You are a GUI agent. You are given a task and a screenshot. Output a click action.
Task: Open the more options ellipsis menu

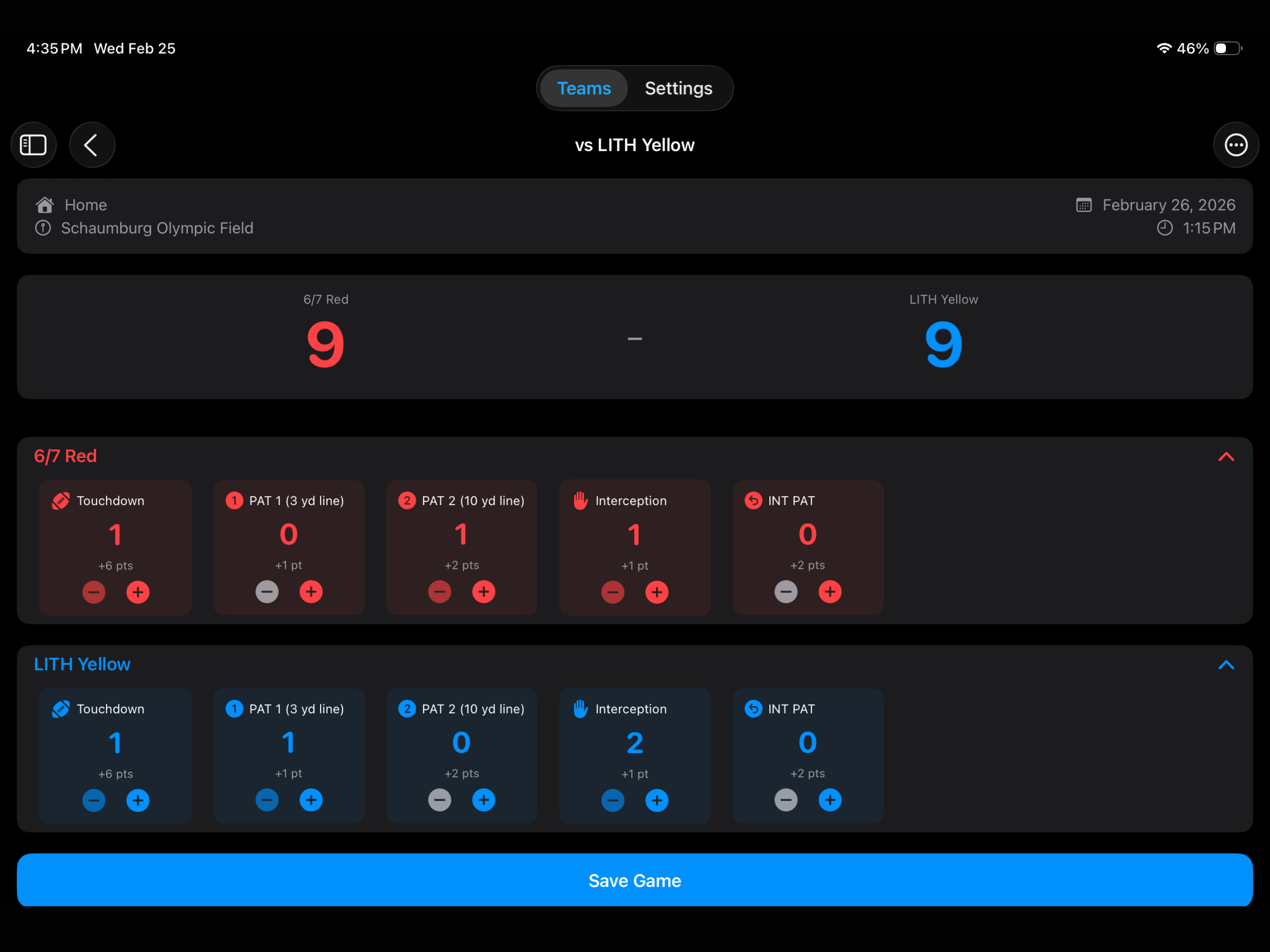(1236, 145)
